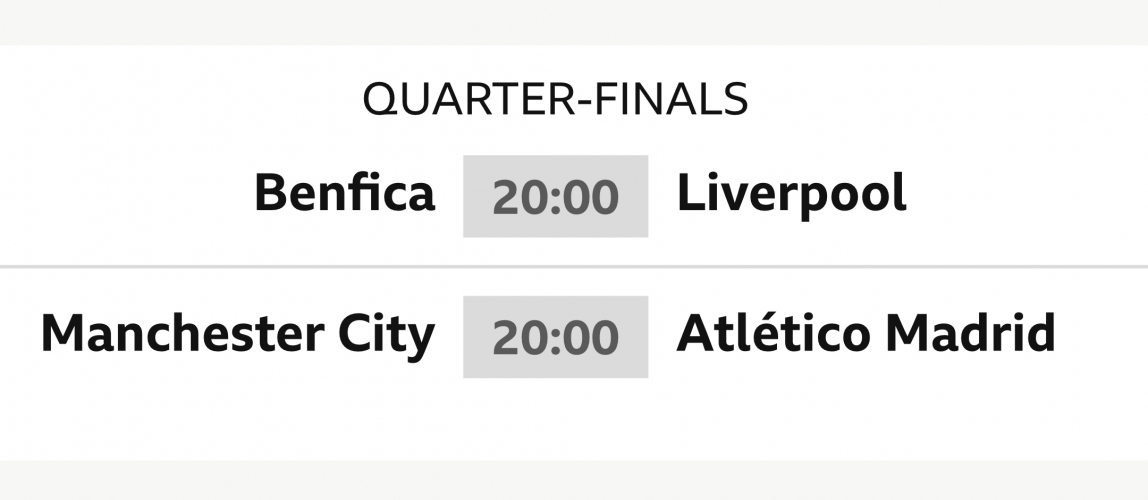Select the Manchester City team name
The height and width of the screenshot is (500, 1148).
[238, 334]
